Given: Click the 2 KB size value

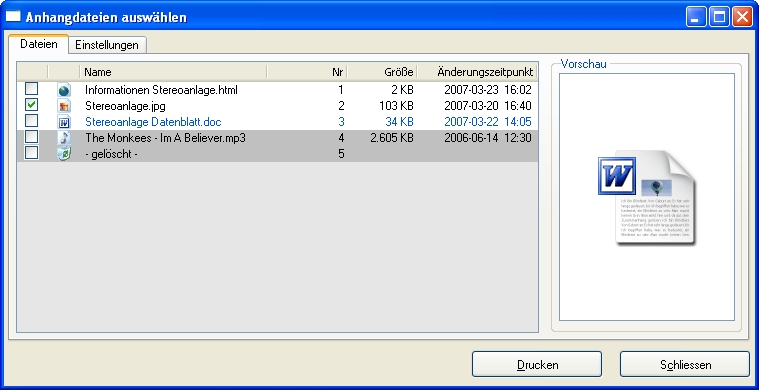Looking at the screenshot, I should [x=403, y=90].
